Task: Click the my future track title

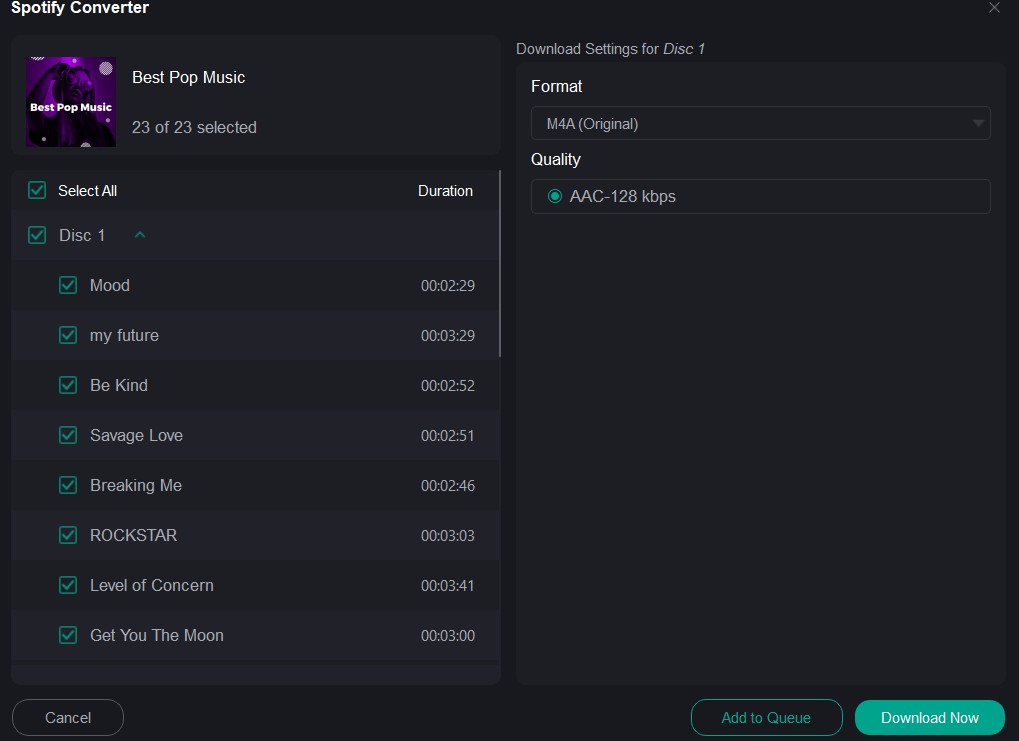Action: [124, 335]
